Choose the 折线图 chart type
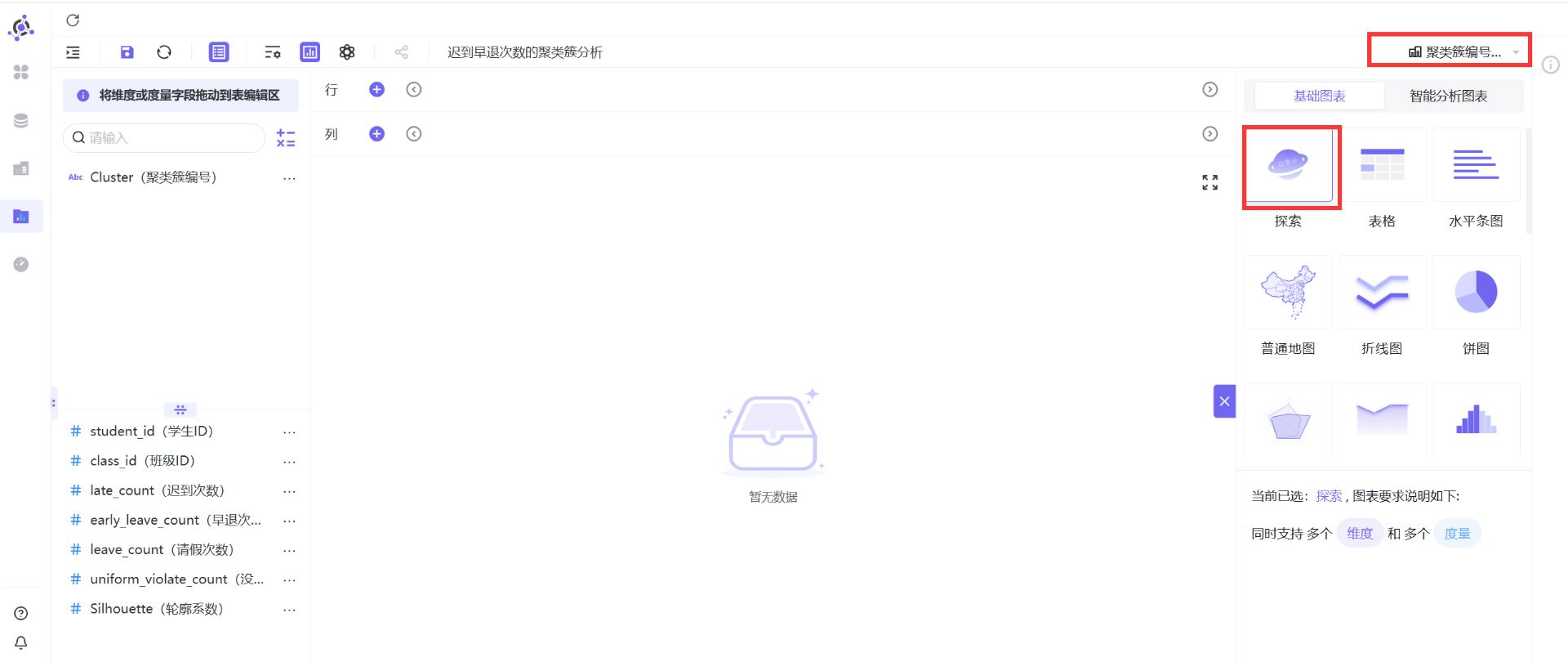 coord(1383,293)
